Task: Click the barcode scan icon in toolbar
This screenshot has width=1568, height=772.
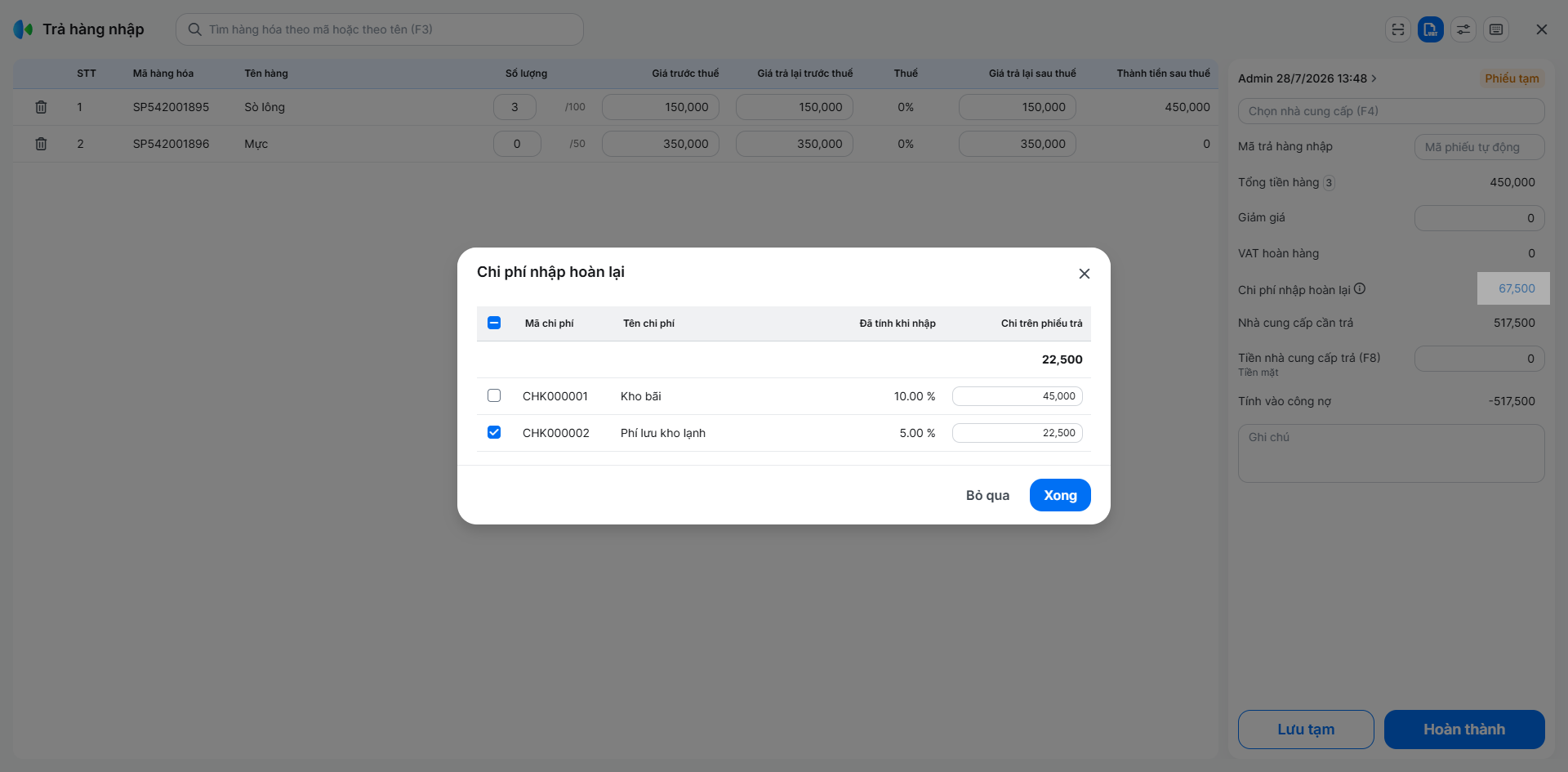Action: [x=1398, y=29]
